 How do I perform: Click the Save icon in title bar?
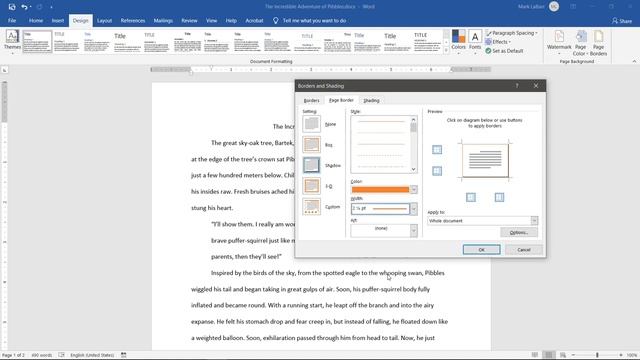(x=11, y=7)
